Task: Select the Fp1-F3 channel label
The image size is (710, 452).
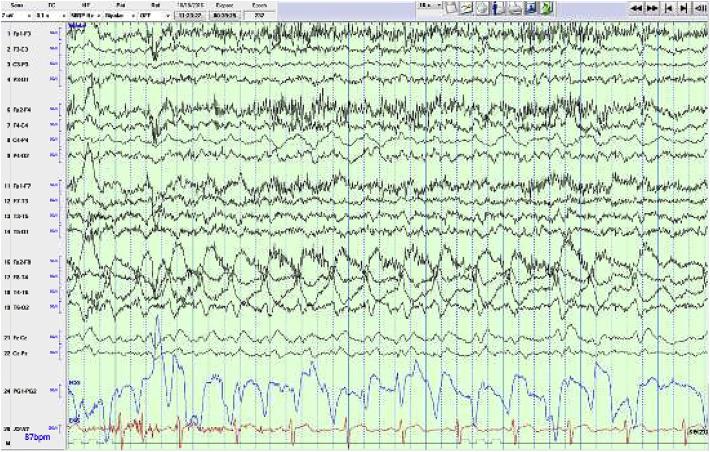Action: pos(24,34)
